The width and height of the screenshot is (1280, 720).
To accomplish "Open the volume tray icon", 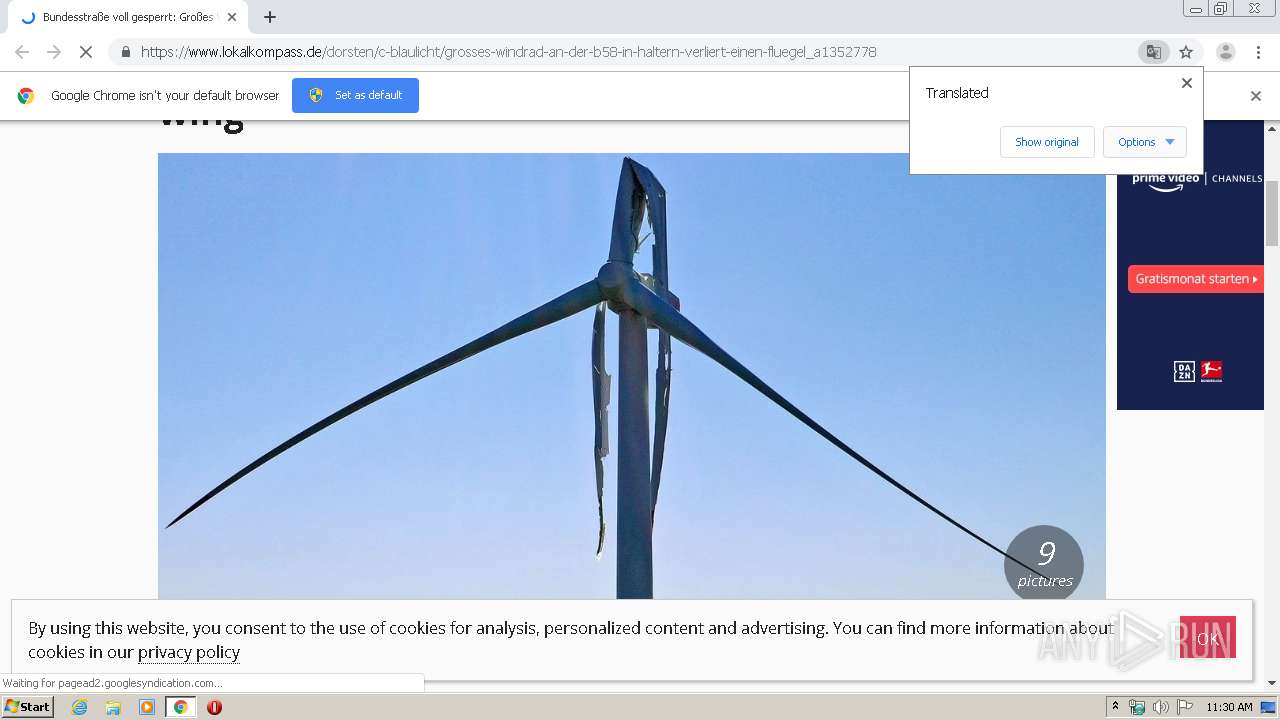I will [1160, 707].
